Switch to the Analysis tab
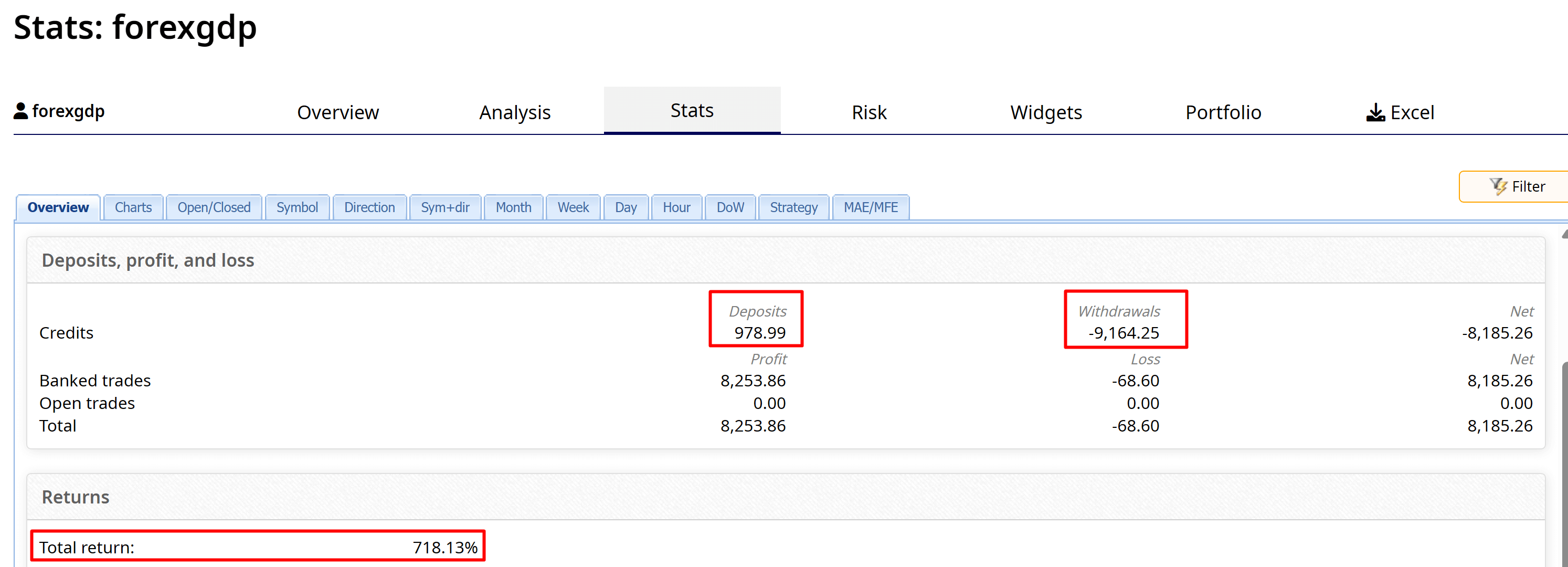Viewport: 1568px width, 567px height. tap(514, 112)
